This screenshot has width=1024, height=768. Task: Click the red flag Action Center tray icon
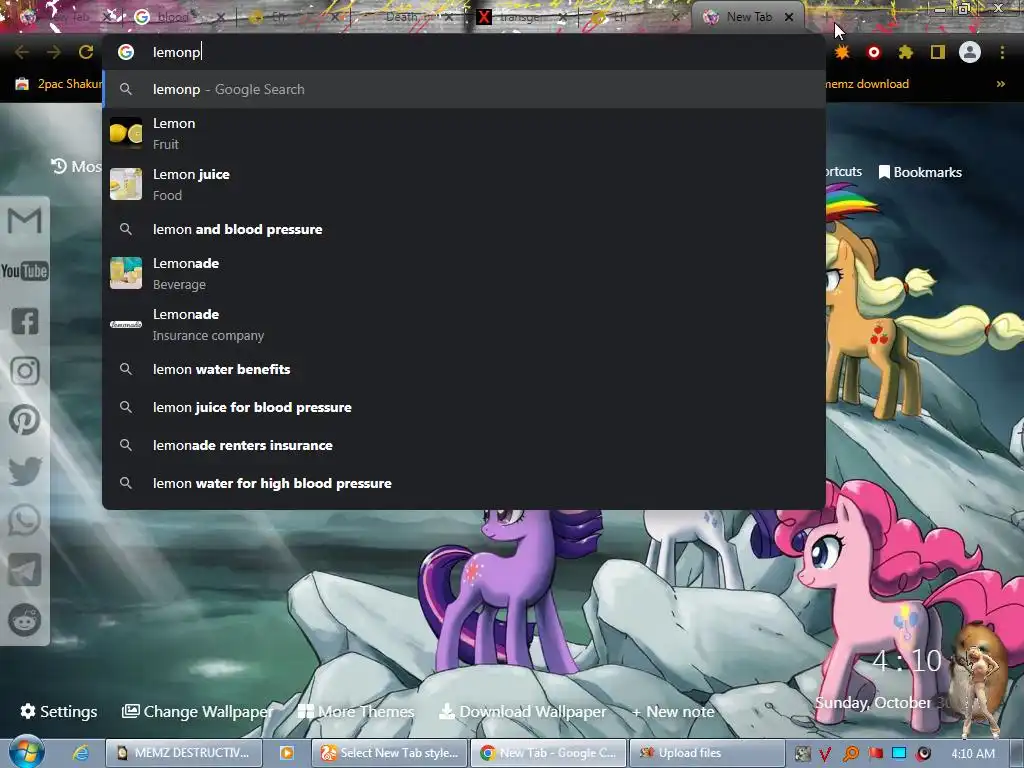point(875,754)
